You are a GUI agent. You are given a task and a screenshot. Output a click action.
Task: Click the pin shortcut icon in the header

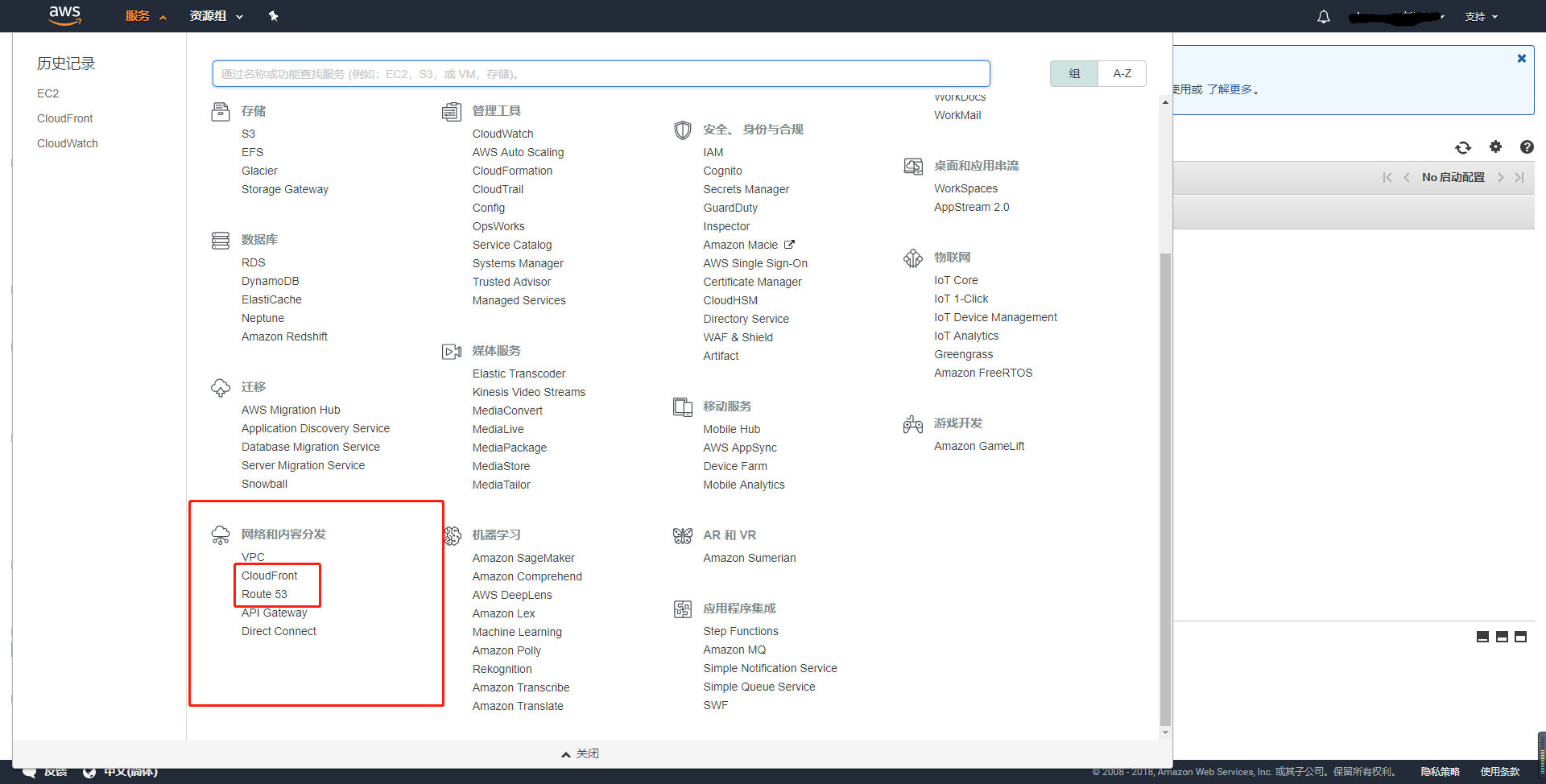point(273,16)
